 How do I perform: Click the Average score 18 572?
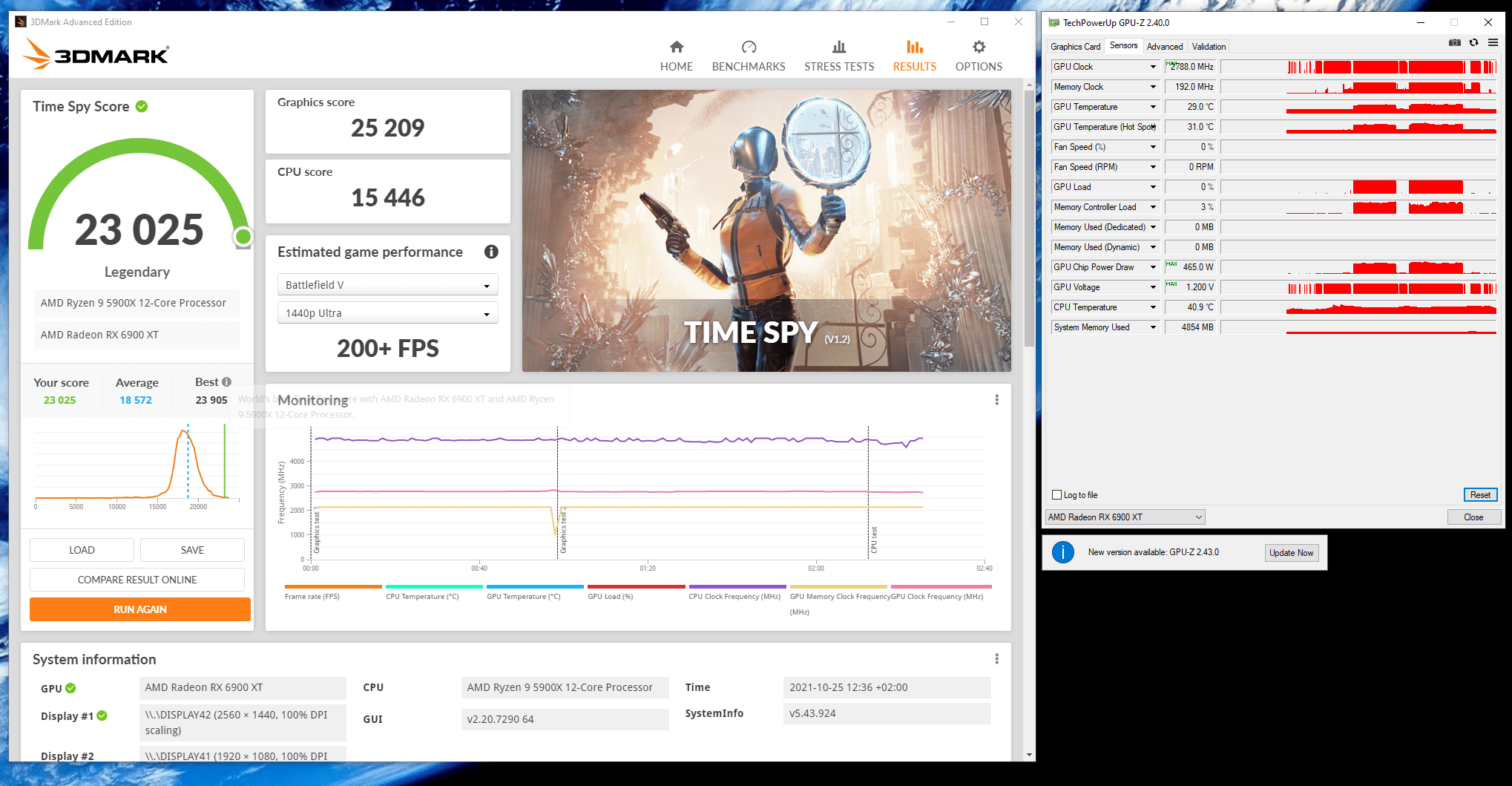(136, 400)
